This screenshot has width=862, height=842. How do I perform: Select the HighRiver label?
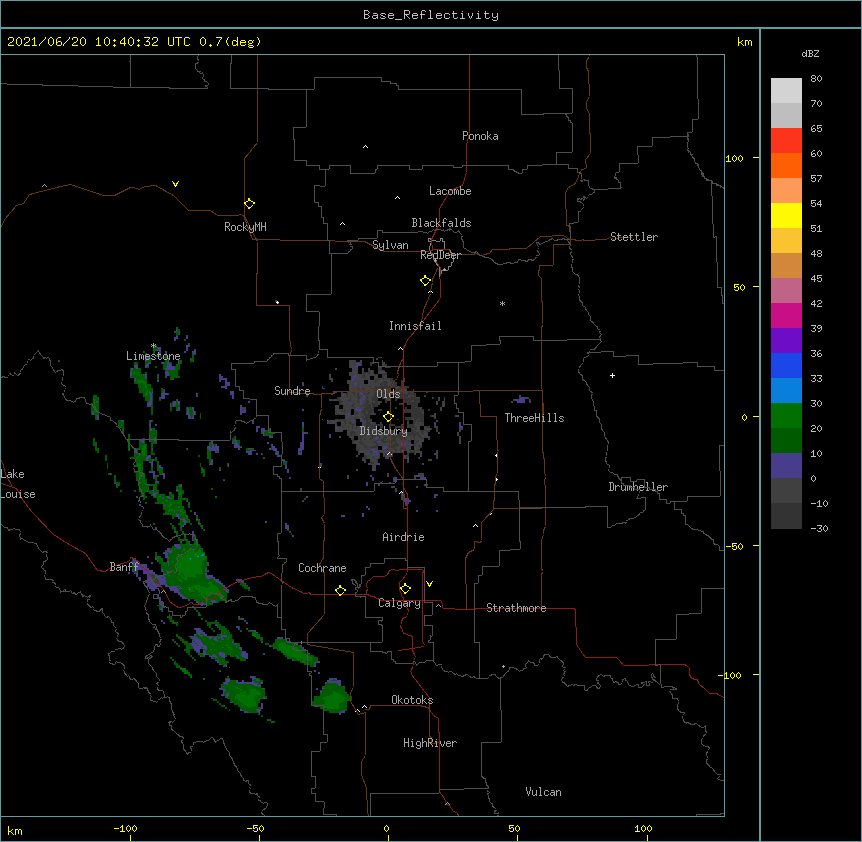point(430,743)
